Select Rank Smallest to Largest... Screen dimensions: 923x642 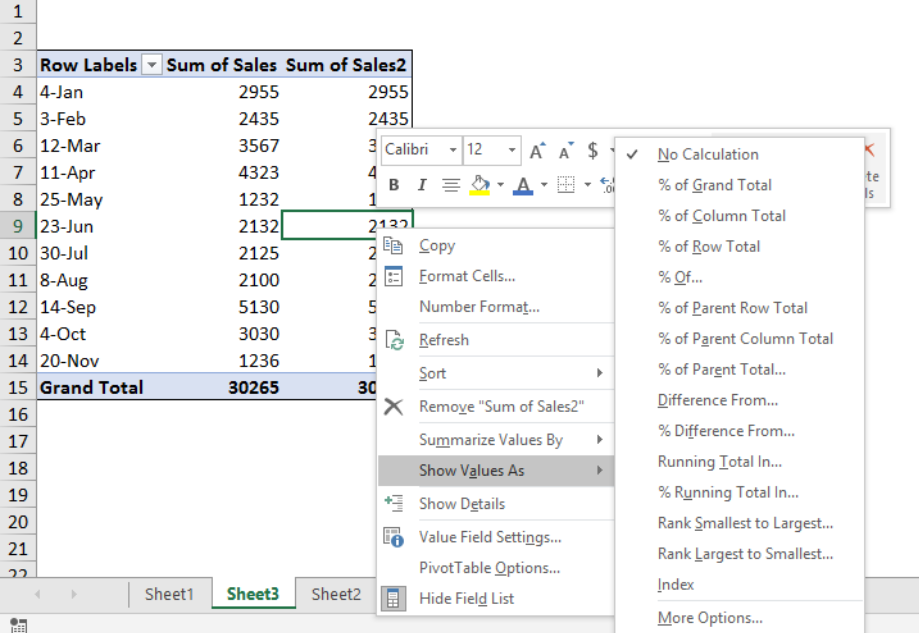(x=739, y=523)
